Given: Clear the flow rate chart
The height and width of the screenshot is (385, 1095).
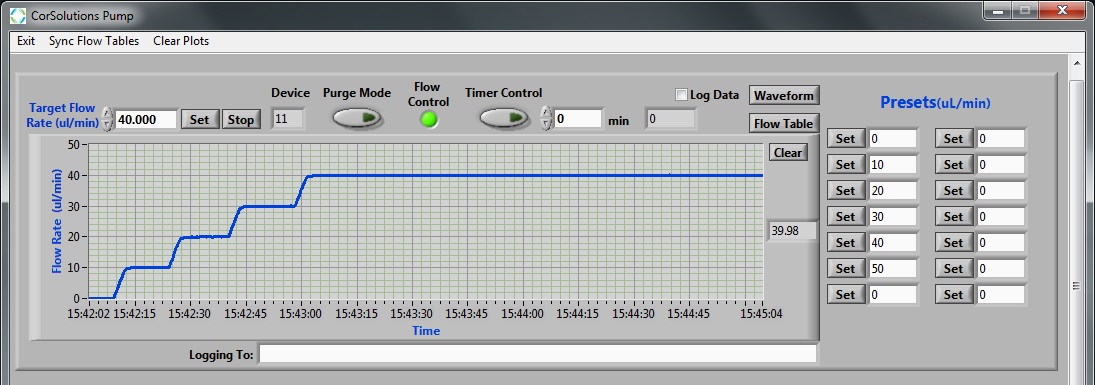Looking at the screenshot, I should [788, 152].
